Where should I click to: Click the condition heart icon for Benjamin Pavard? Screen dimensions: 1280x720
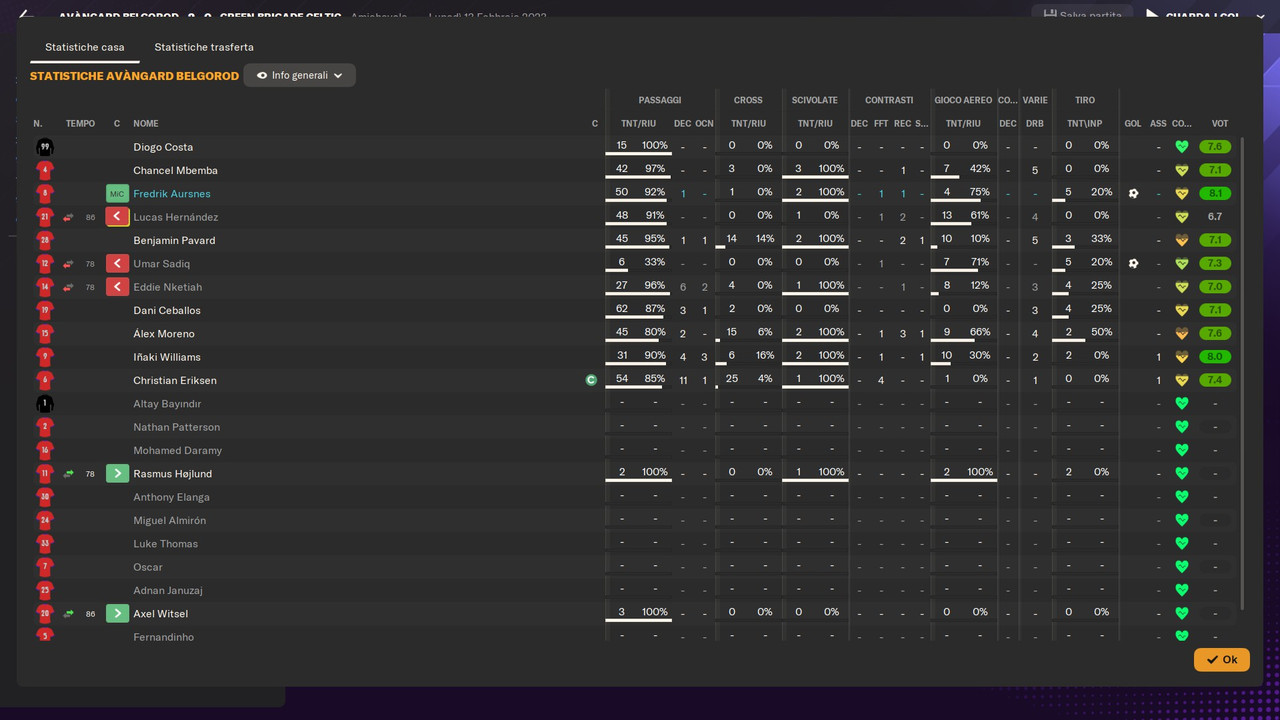[x=1181, y=240]
